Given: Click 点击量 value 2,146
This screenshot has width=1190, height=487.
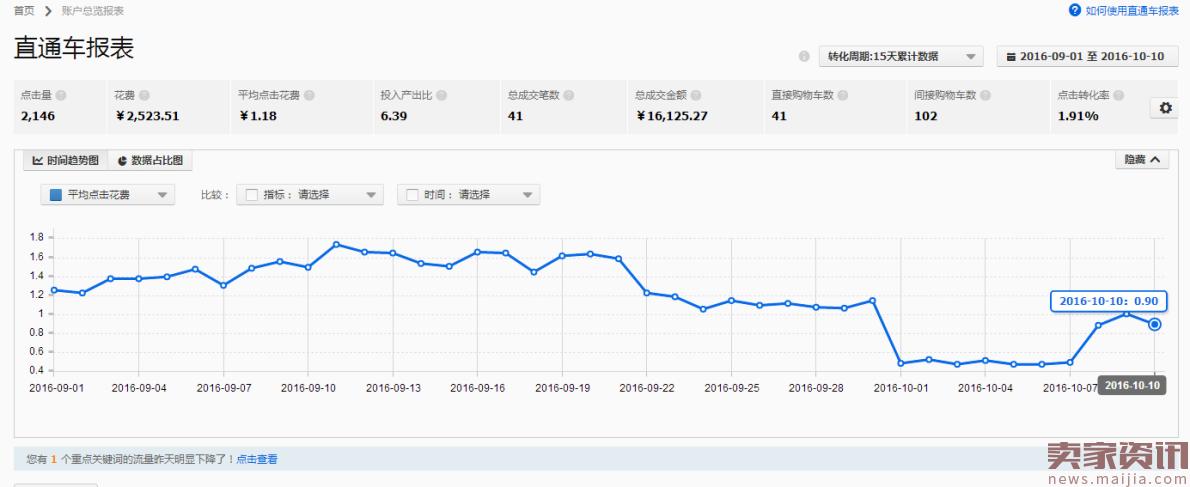Looking at the screenshot, I should click(38, 116).
